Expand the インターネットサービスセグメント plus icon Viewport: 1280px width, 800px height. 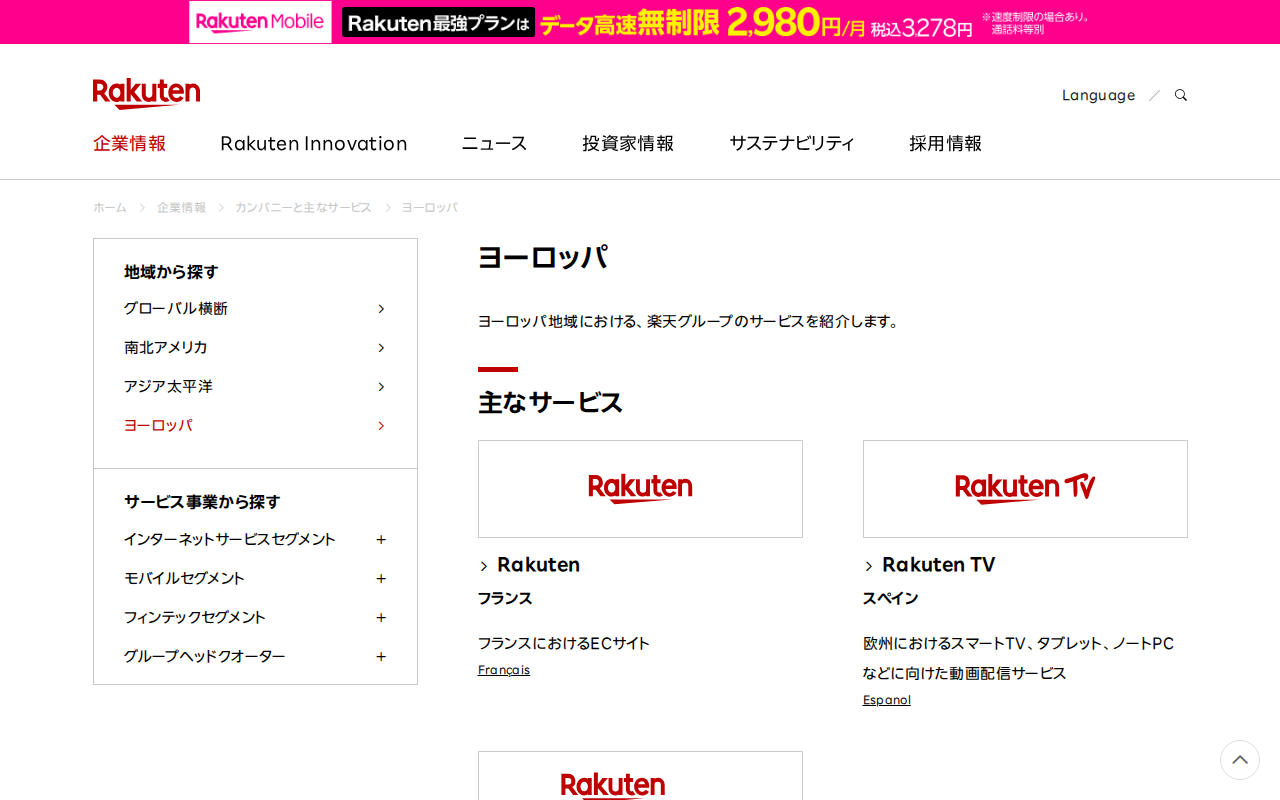(381, 539)
